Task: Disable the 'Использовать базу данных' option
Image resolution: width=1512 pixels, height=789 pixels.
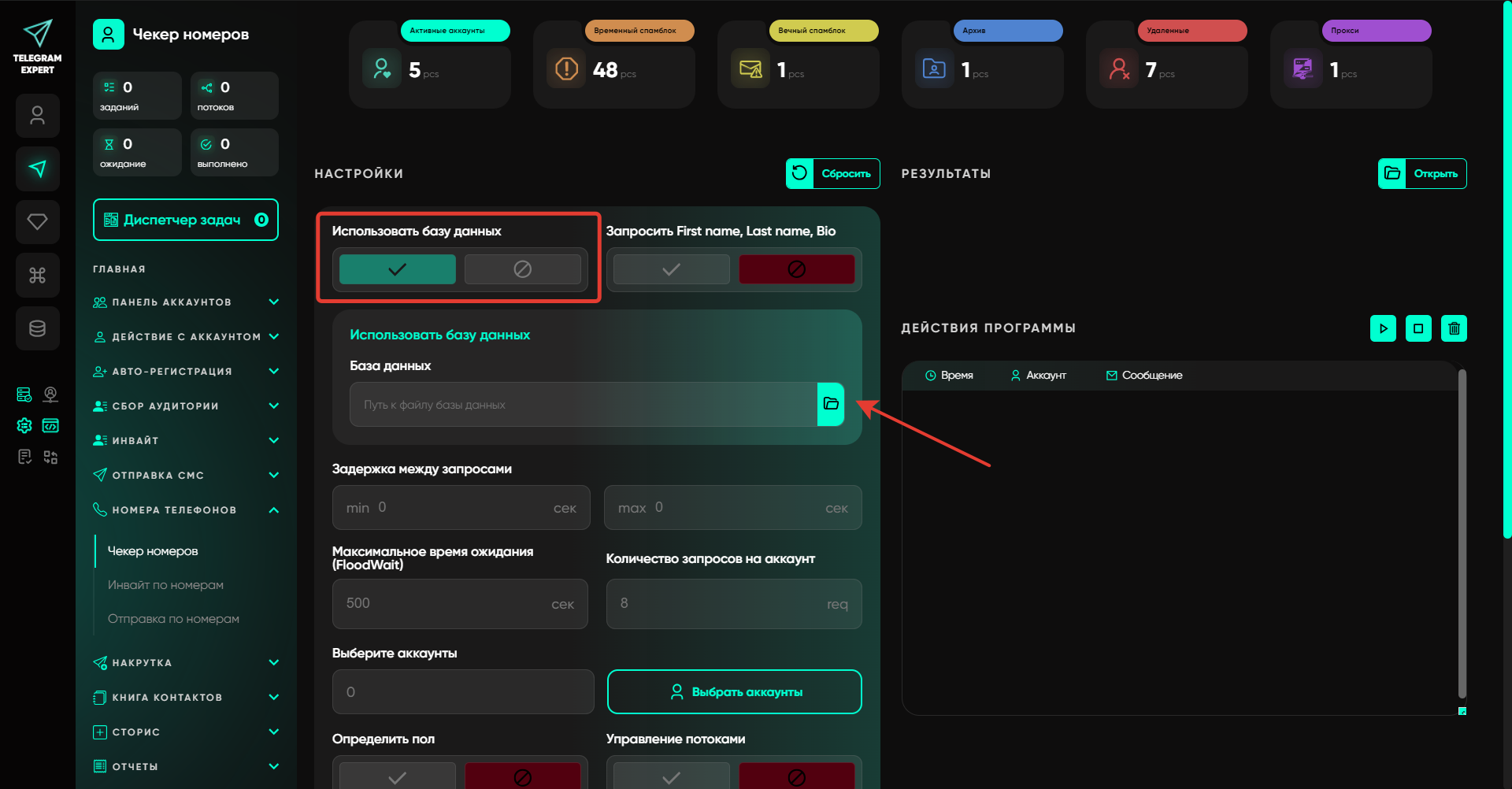Action: coord(522,269)
